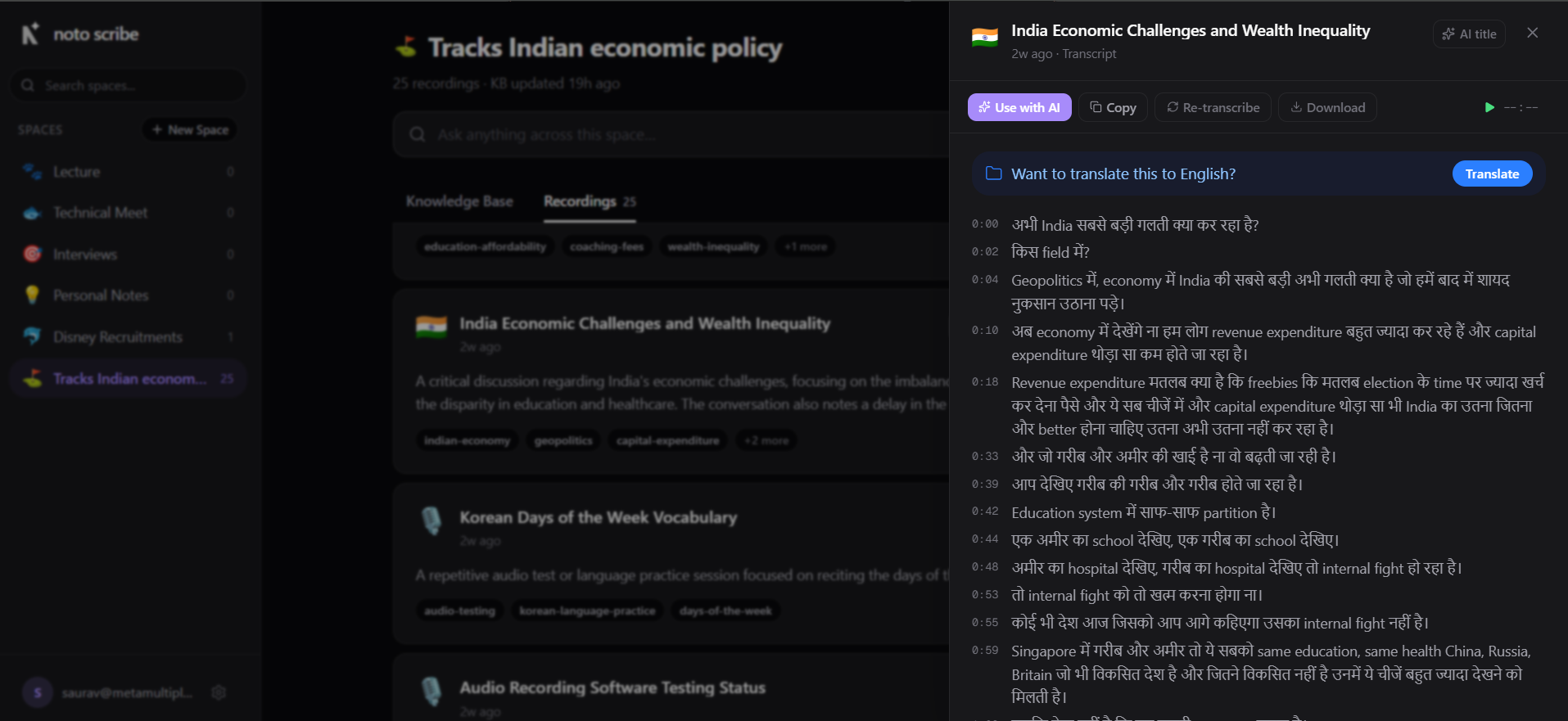1568x721 pixels.
Task: Copy the transcript text
Action: click(x=1113, y=107)
